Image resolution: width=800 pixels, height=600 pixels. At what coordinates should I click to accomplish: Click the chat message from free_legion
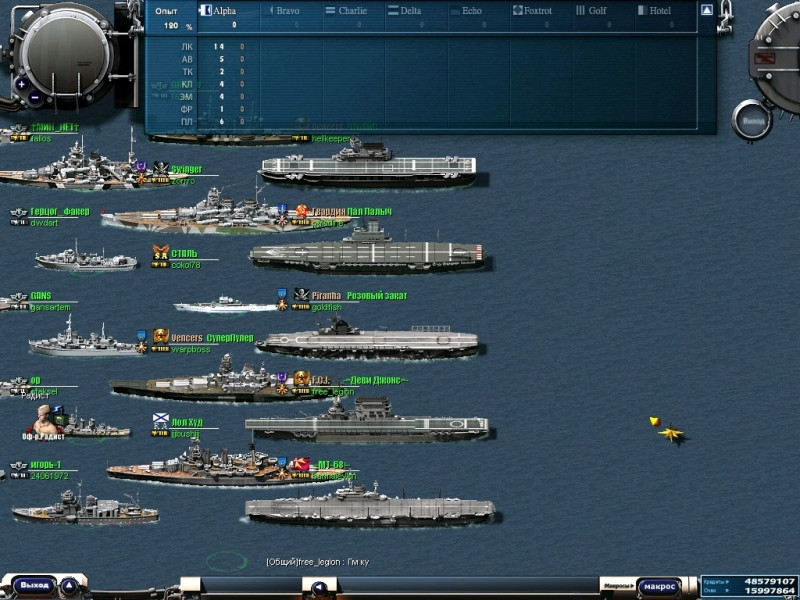pos(317,562)
